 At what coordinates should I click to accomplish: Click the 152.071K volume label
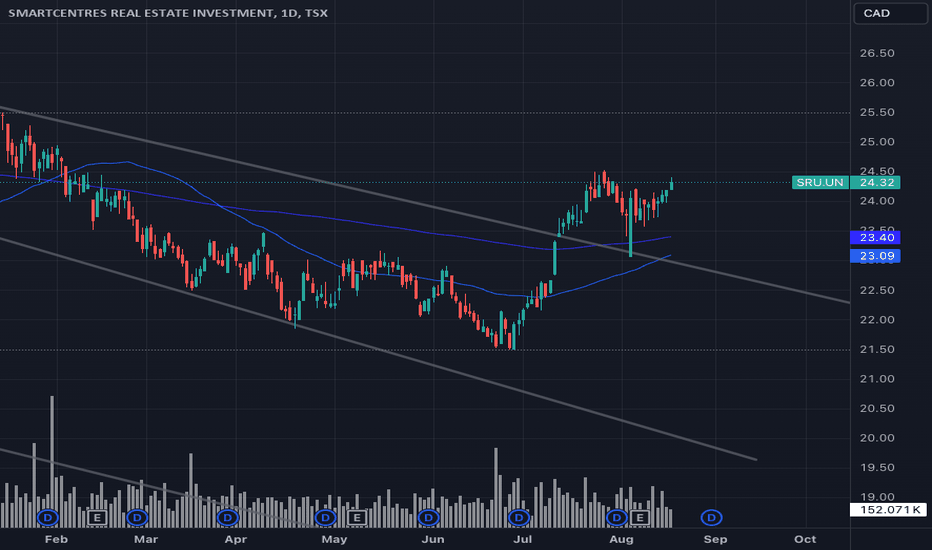(x=889, y=510)
